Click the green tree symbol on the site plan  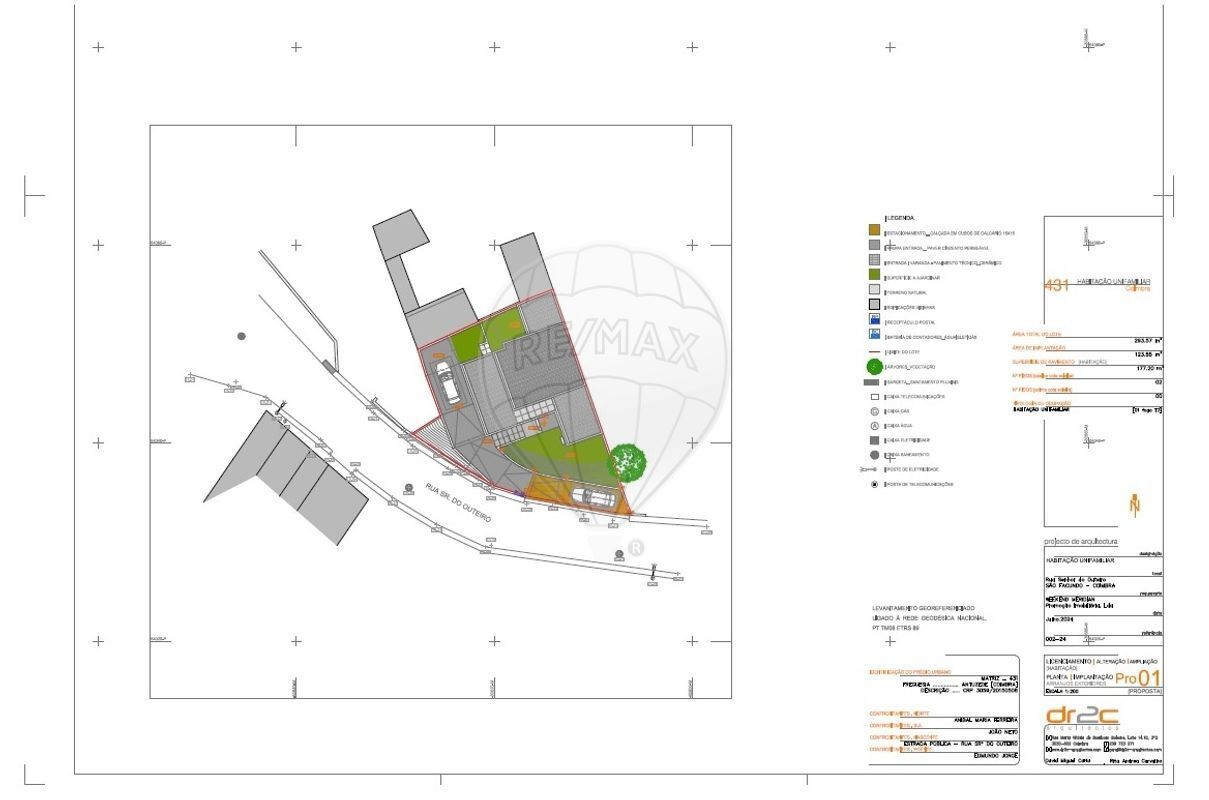(x=627, y=461)
